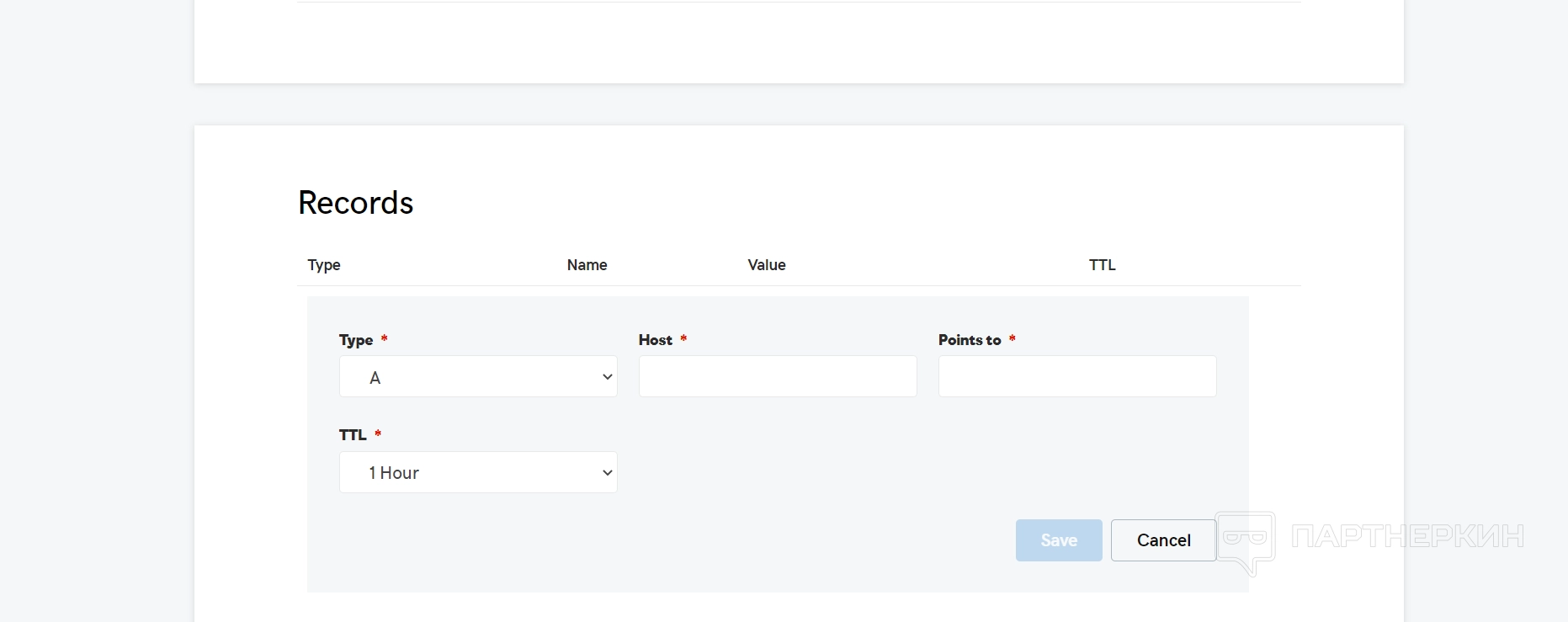Image resolution: width=1568 pixels, height=622 pixels.
Task: Click the Type column header
Action: (324, 265)
